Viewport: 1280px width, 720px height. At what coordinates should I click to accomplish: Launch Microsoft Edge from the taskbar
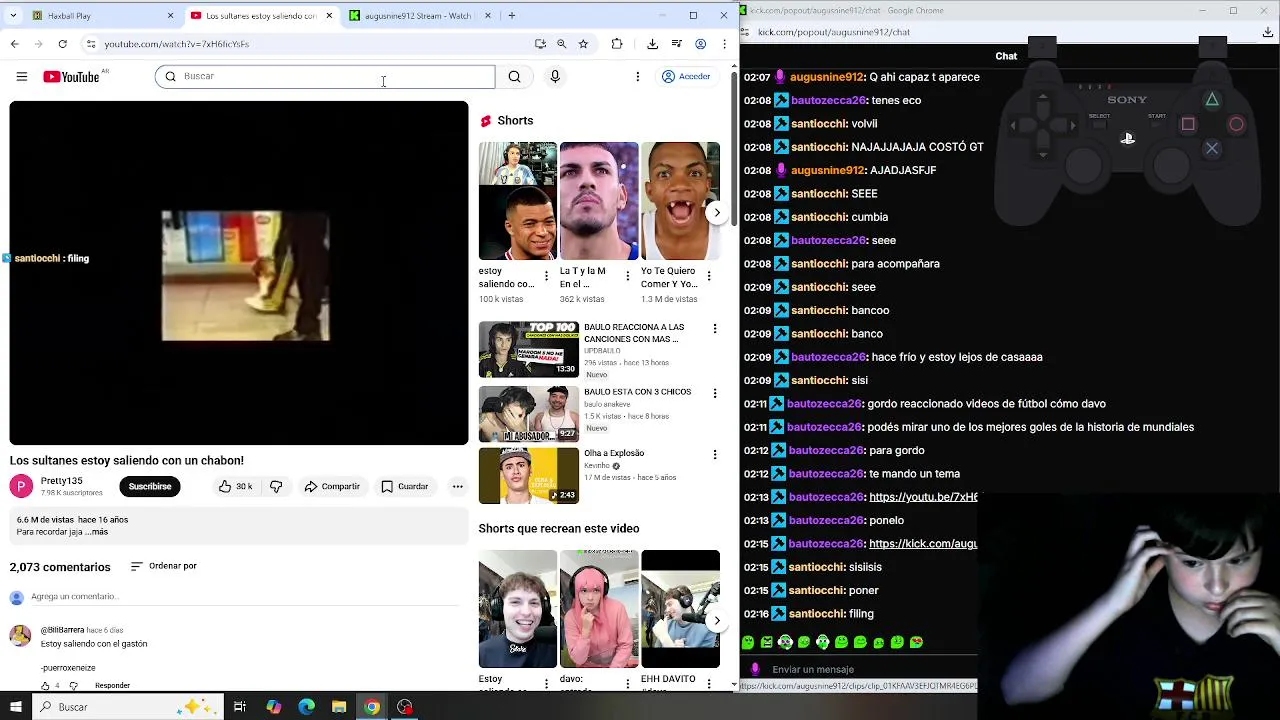(306, 707)
